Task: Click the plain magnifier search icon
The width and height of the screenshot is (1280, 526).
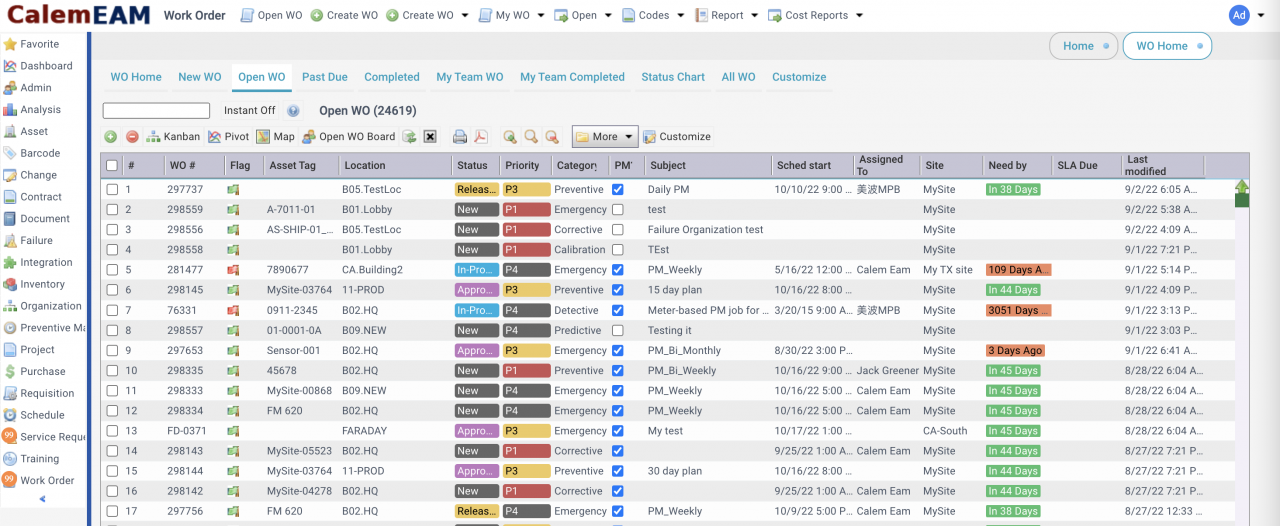Action: coord(531,137)
